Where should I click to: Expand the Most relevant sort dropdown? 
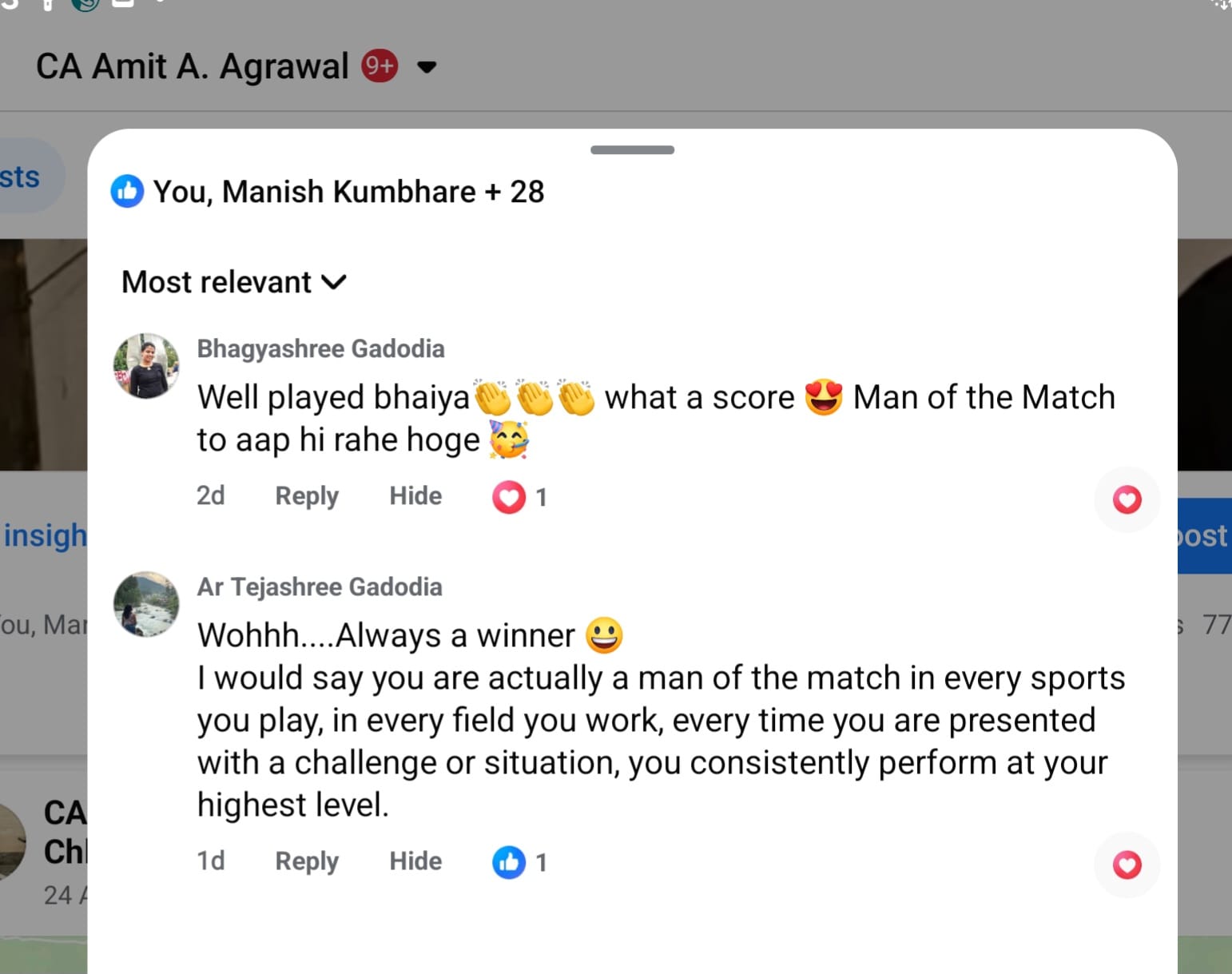[x=233, y=282]
